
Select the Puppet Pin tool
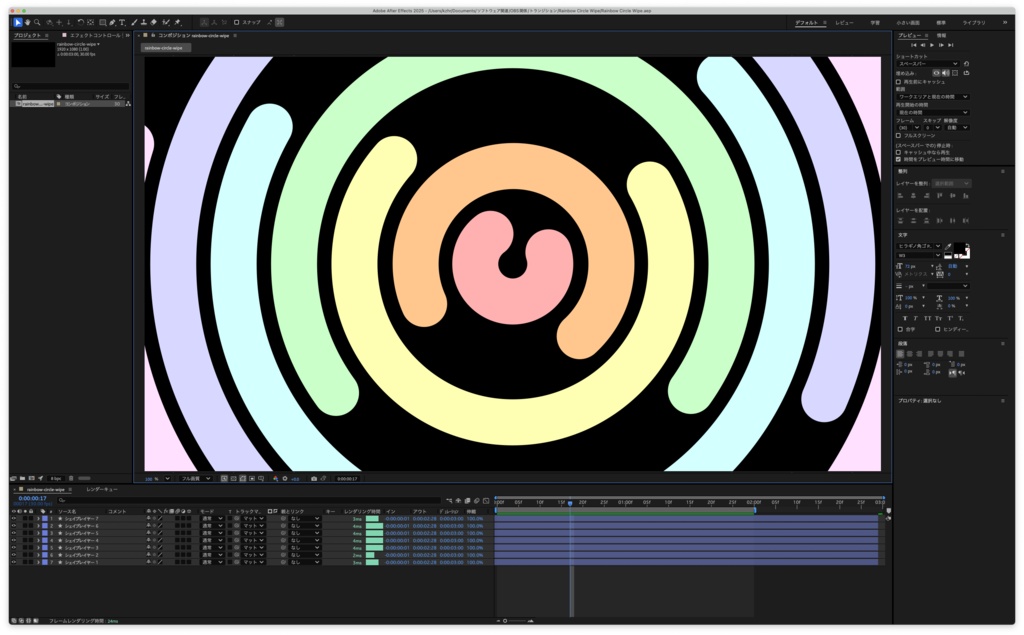pos(177,22)
